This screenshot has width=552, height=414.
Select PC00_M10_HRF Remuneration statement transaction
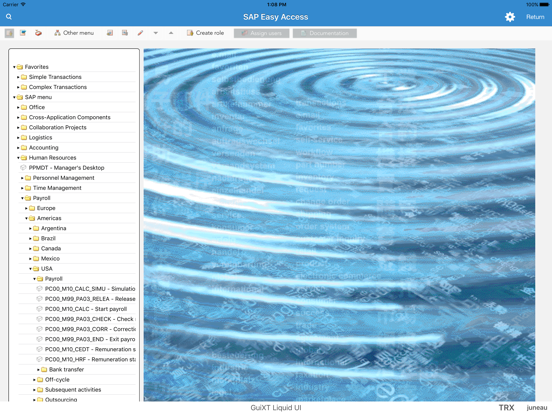[x=90, y=360]
